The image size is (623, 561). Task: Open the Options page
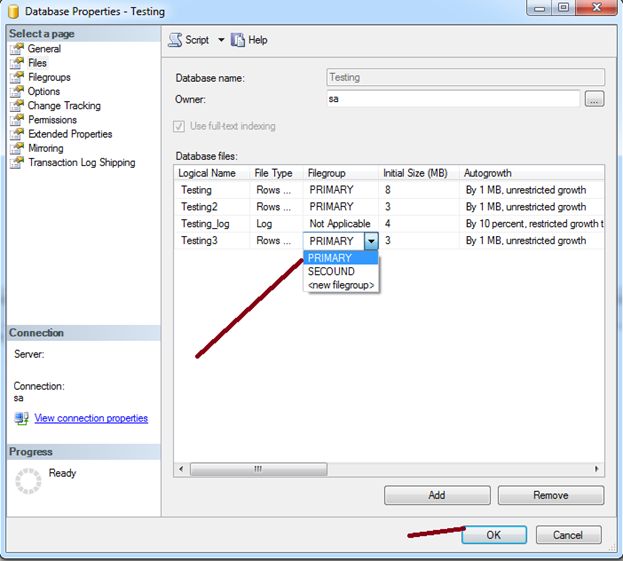(x=44, y=91)
